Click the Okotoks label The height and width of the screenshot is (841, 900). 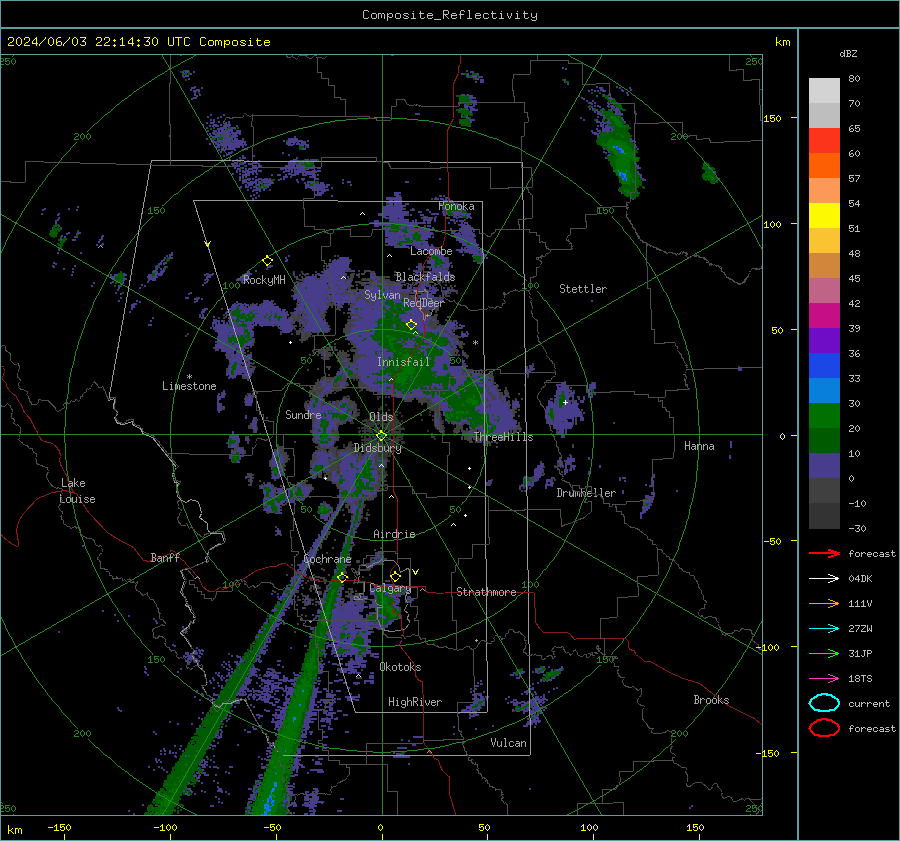click(x=400, y=667)
